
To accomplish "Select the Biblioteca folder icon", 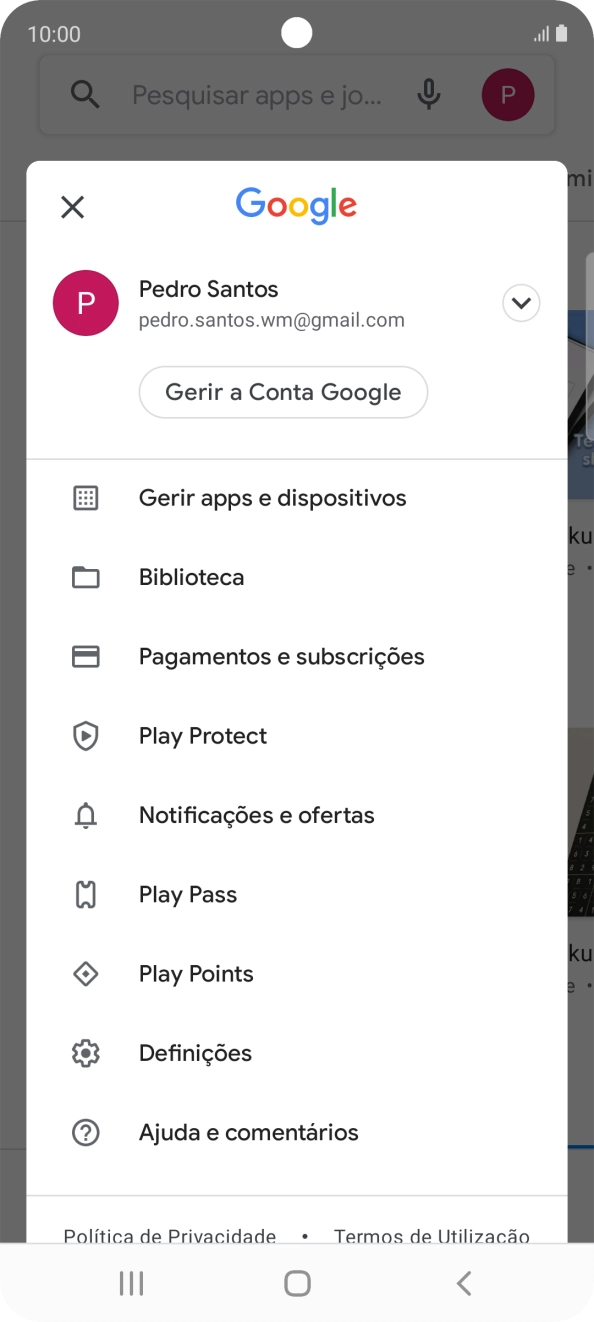I will pyautogui.click(x=86, y=577).
